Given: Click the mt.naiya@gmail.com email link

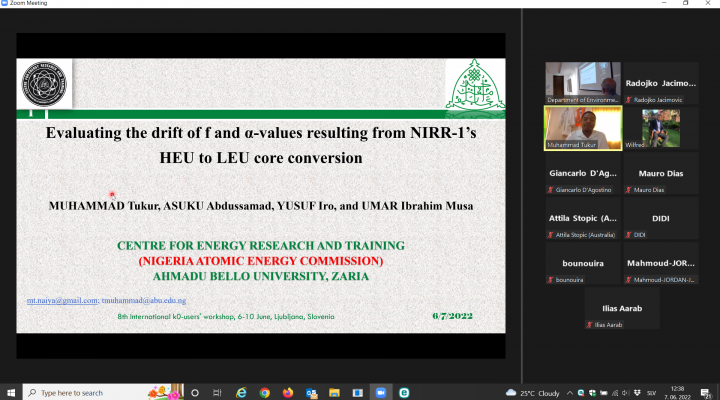Looking at the screenshot, I should [x=62, y=300].
